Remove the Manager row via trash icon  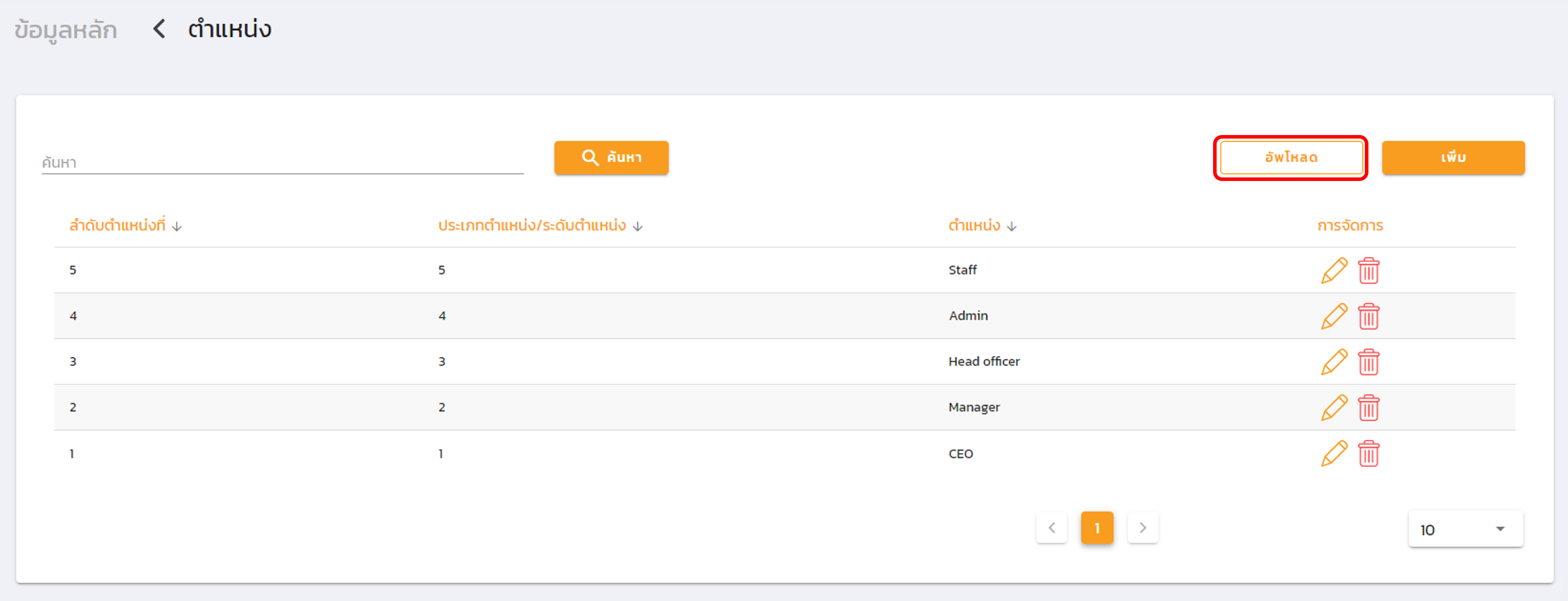pyautogui.click(x=1368, y=408)
